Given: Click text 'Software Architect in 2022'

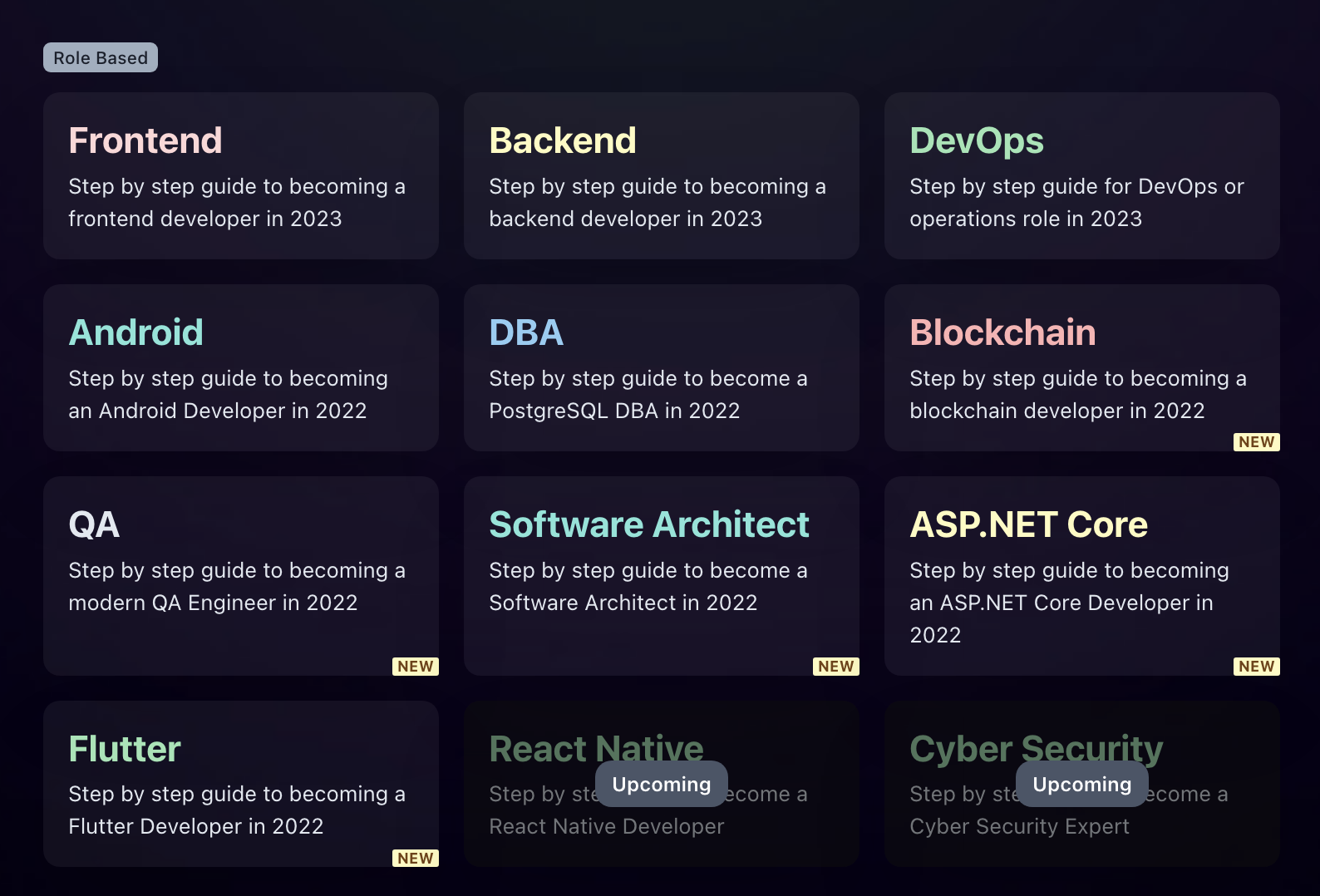Looking at the screenshot, I should pos(623,603).
